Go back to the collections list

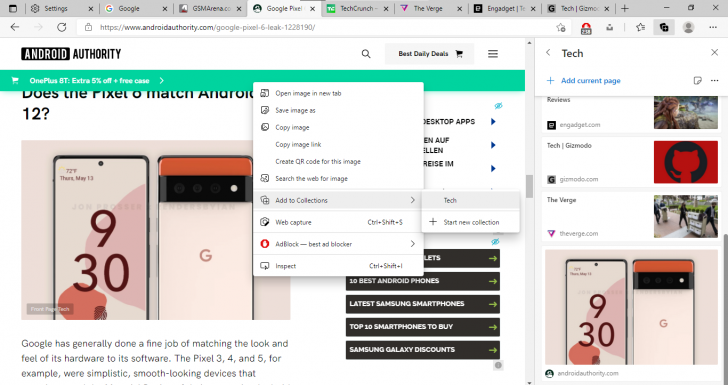pyautogui.click(x=548, y=53)
